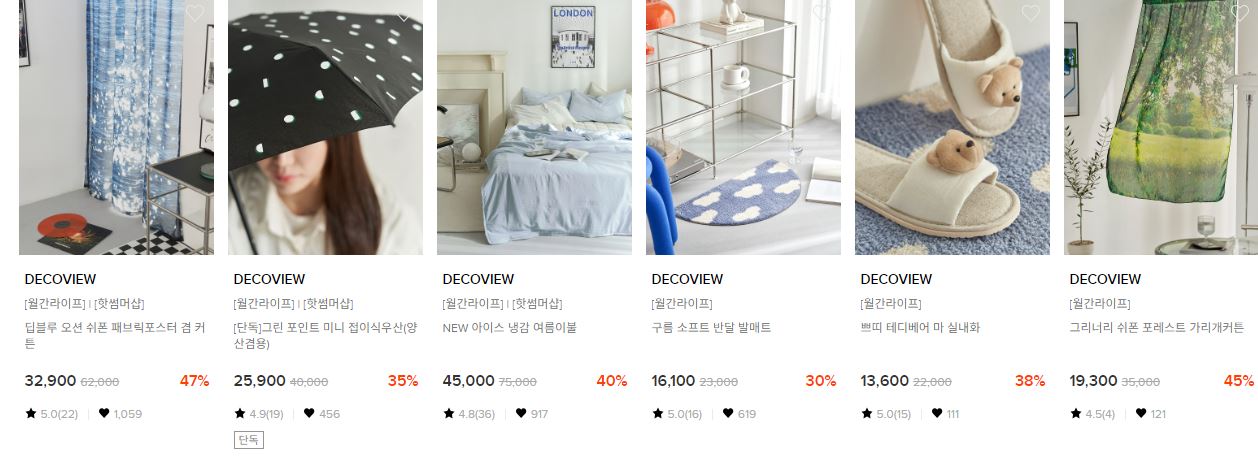Open product titled NEW 아이스 냉감 여름이불
Image resolution: width=1258 pixels, height=459 pixels.
coord(509,327)
